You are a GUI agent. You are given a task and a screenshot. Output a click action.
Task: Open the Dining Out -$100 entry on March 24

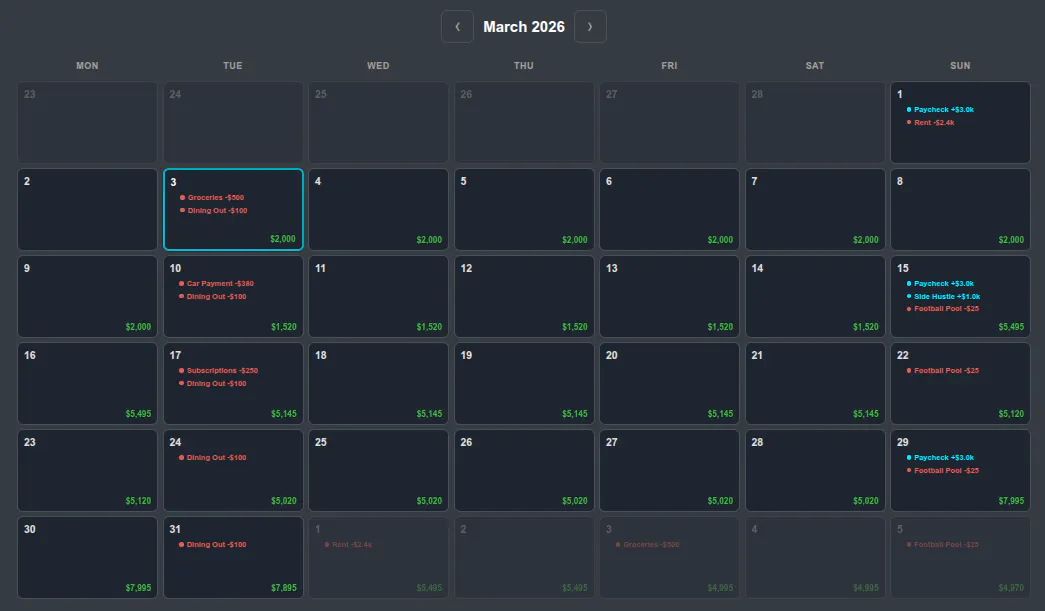213,458
